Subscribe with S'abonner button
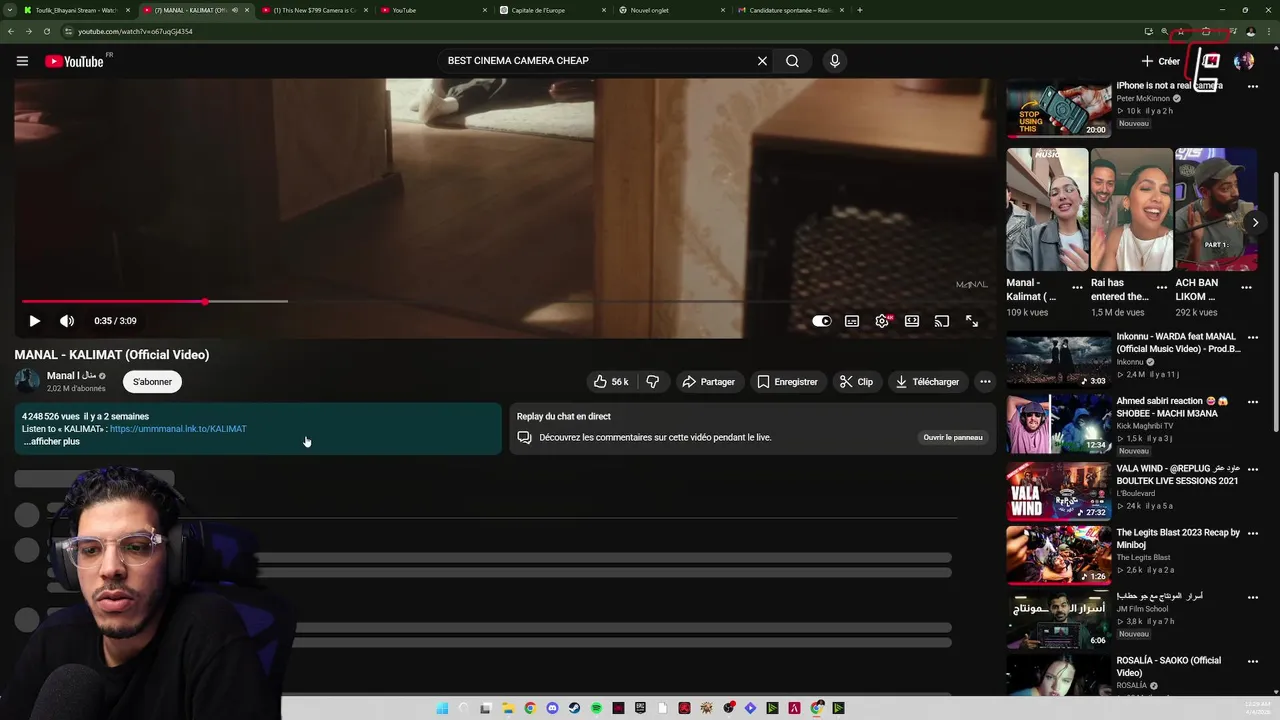This screenshot has height=720, width=1280. 152,382
